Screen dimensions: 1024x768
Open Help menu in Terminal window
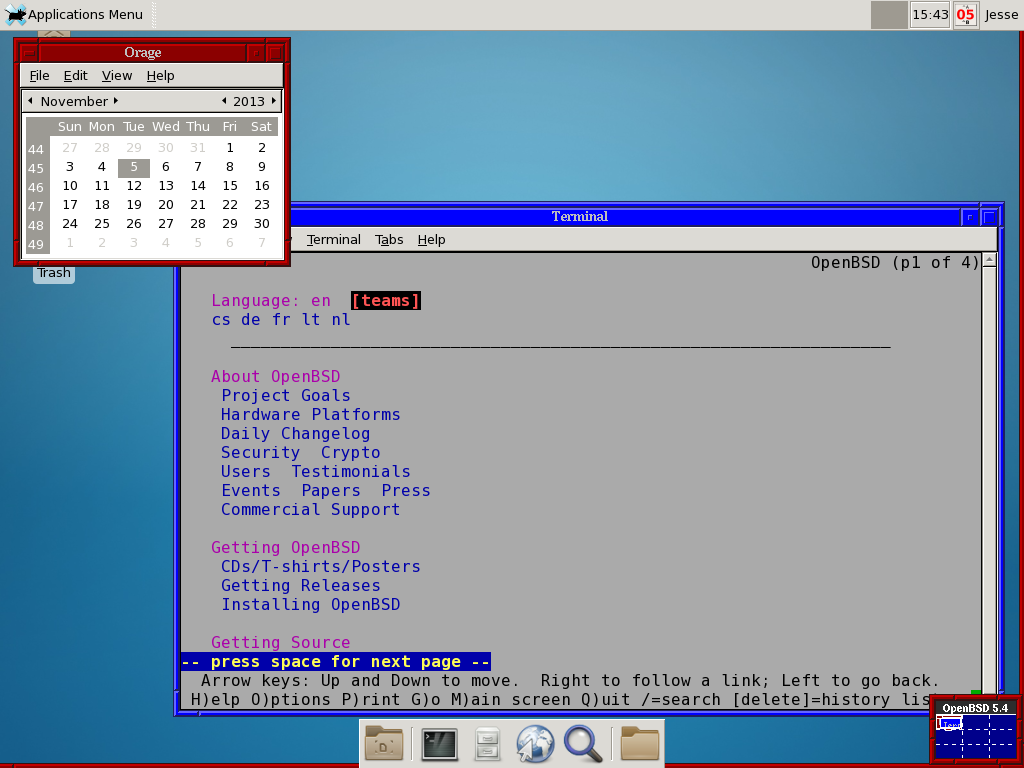[x=432, y=240]
